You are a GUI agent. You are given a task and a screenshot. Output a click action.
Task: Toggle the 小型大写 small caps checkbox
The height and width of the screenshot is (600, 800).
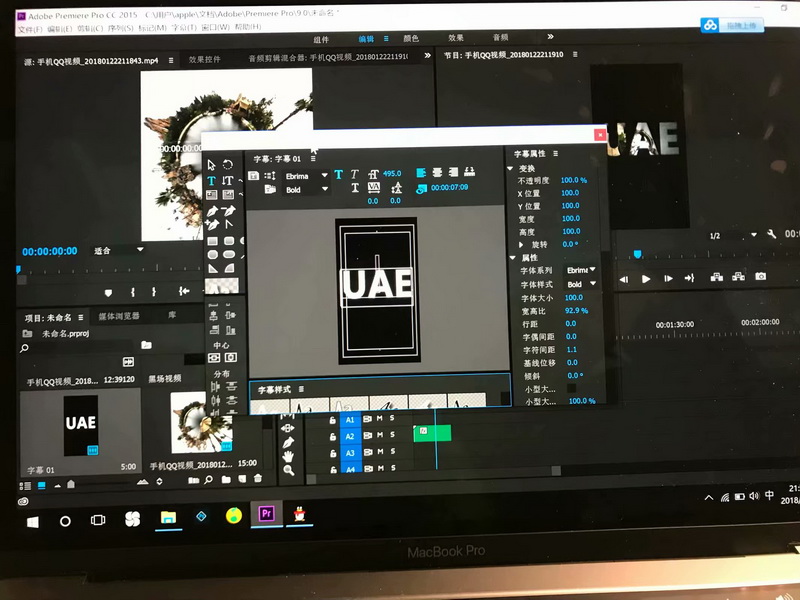click(571, 388)
